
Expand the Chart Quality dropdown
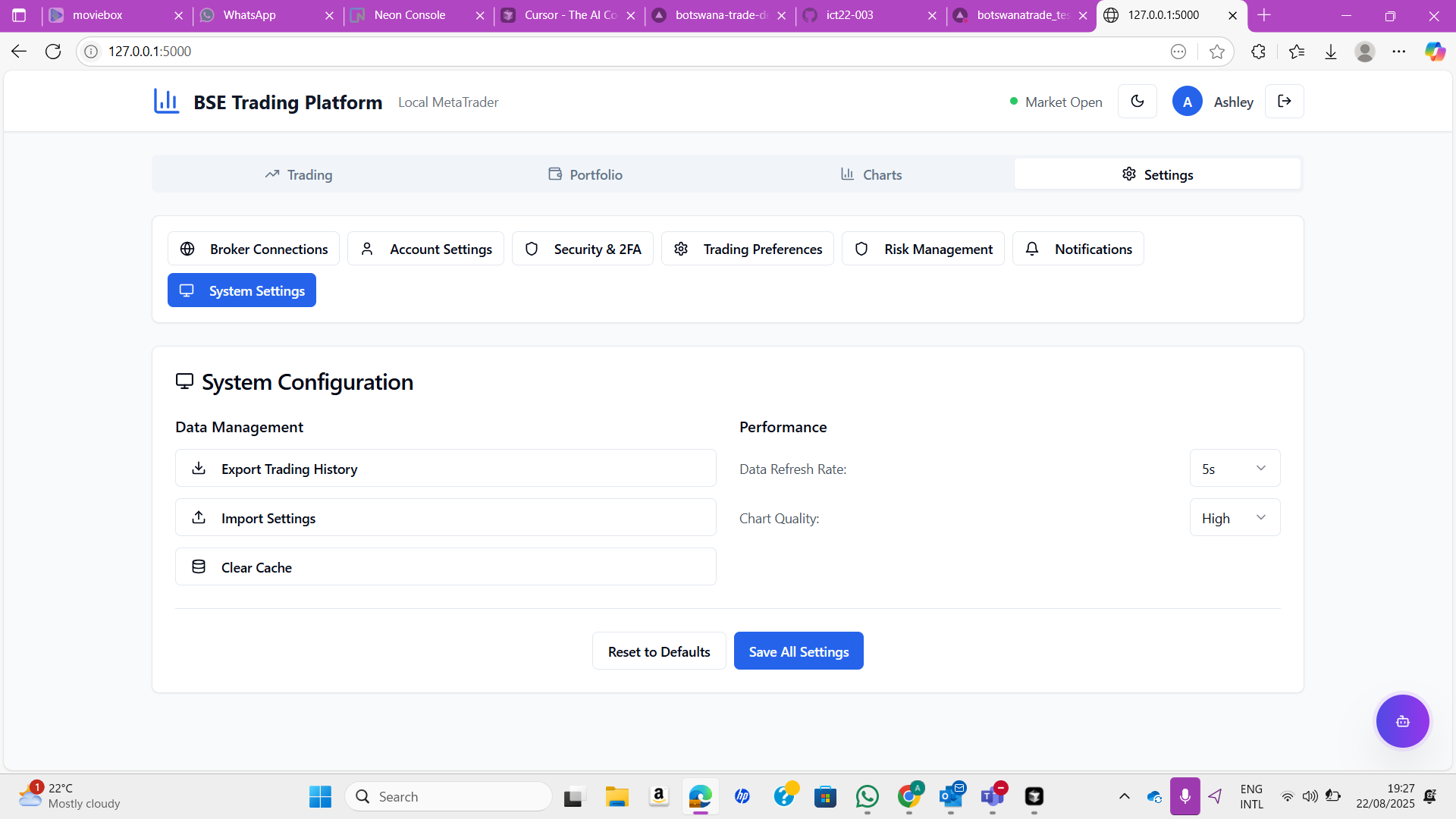click(x=1234, y=518)
